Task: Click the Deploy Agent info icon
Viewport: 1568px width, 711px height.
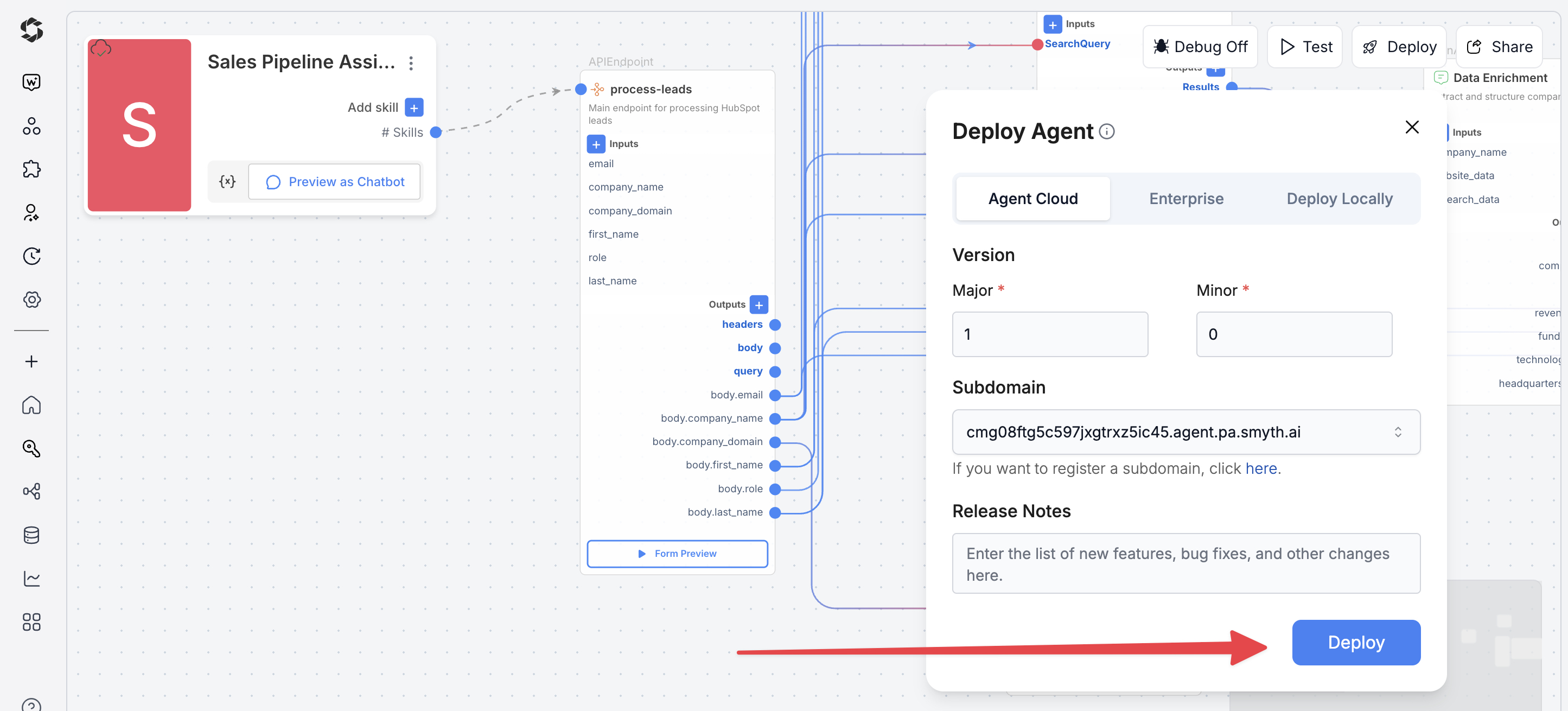Action: pos(1107,131)
